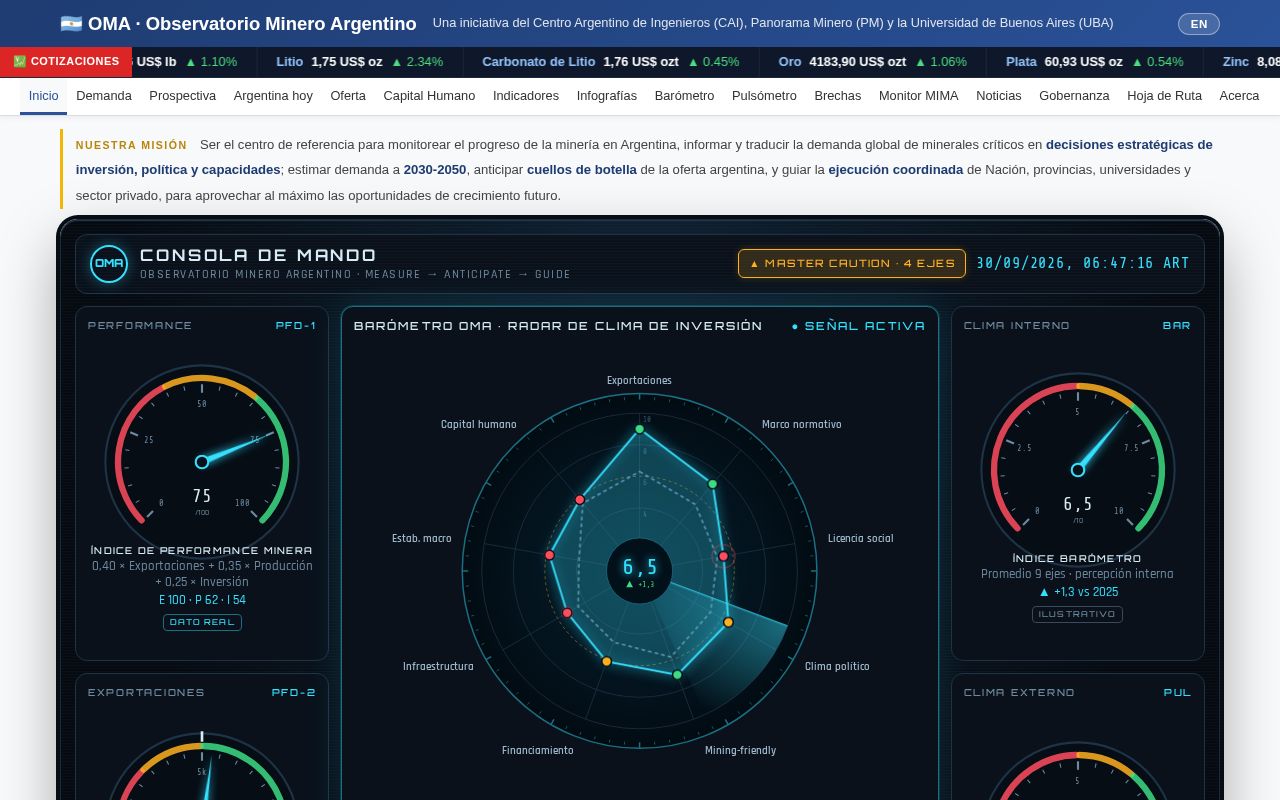The width and height of the screenshot is (1280, 800).
Task: Open the Barómetro navigation tab
Action: click(685, 96)
